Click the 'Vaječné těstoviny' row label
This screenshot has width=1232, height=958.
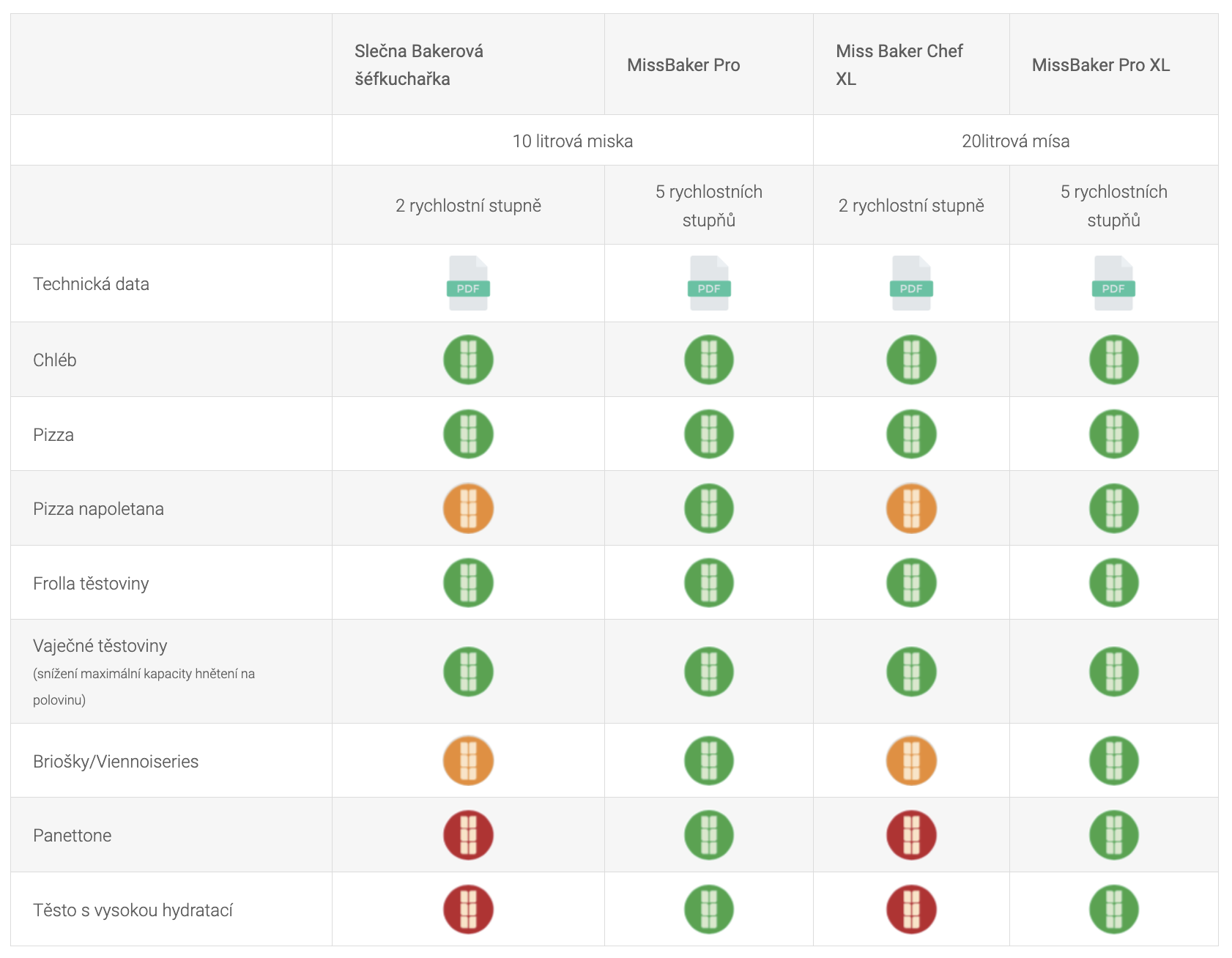coord(100,645)
